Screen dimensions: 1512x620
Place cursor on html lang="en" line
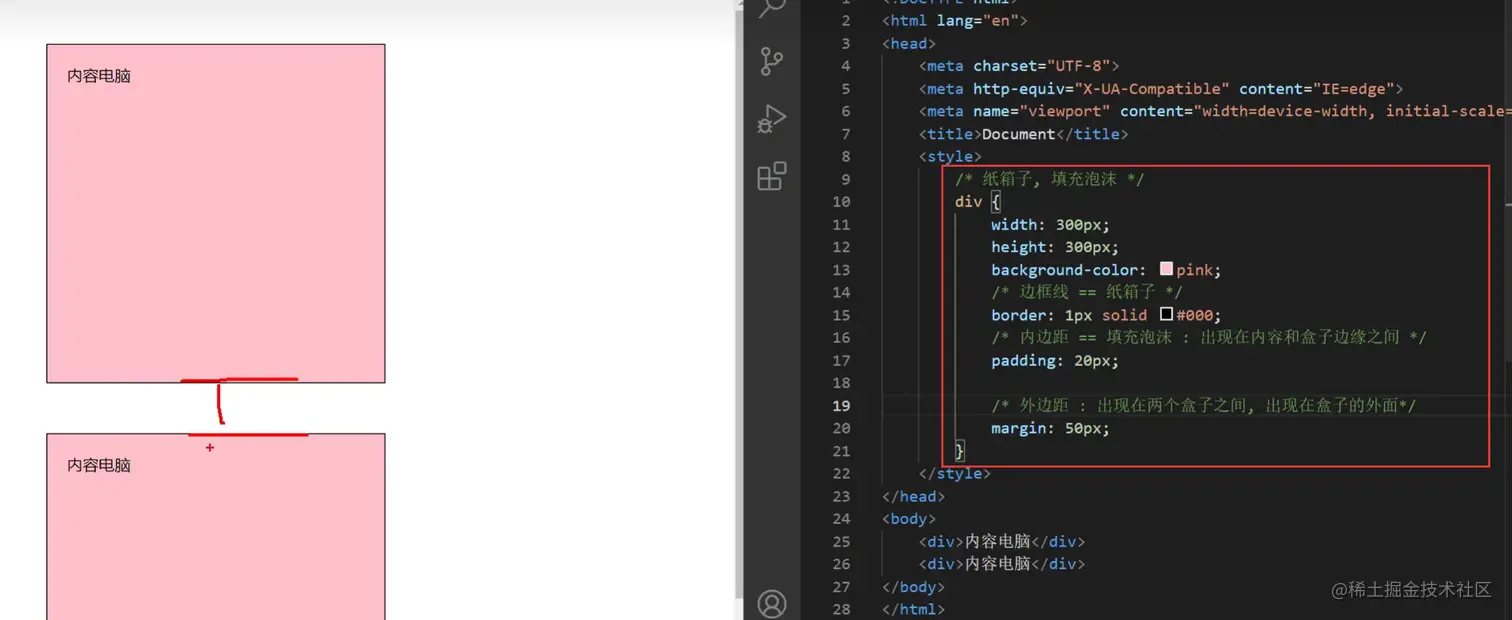pos(955,20)
